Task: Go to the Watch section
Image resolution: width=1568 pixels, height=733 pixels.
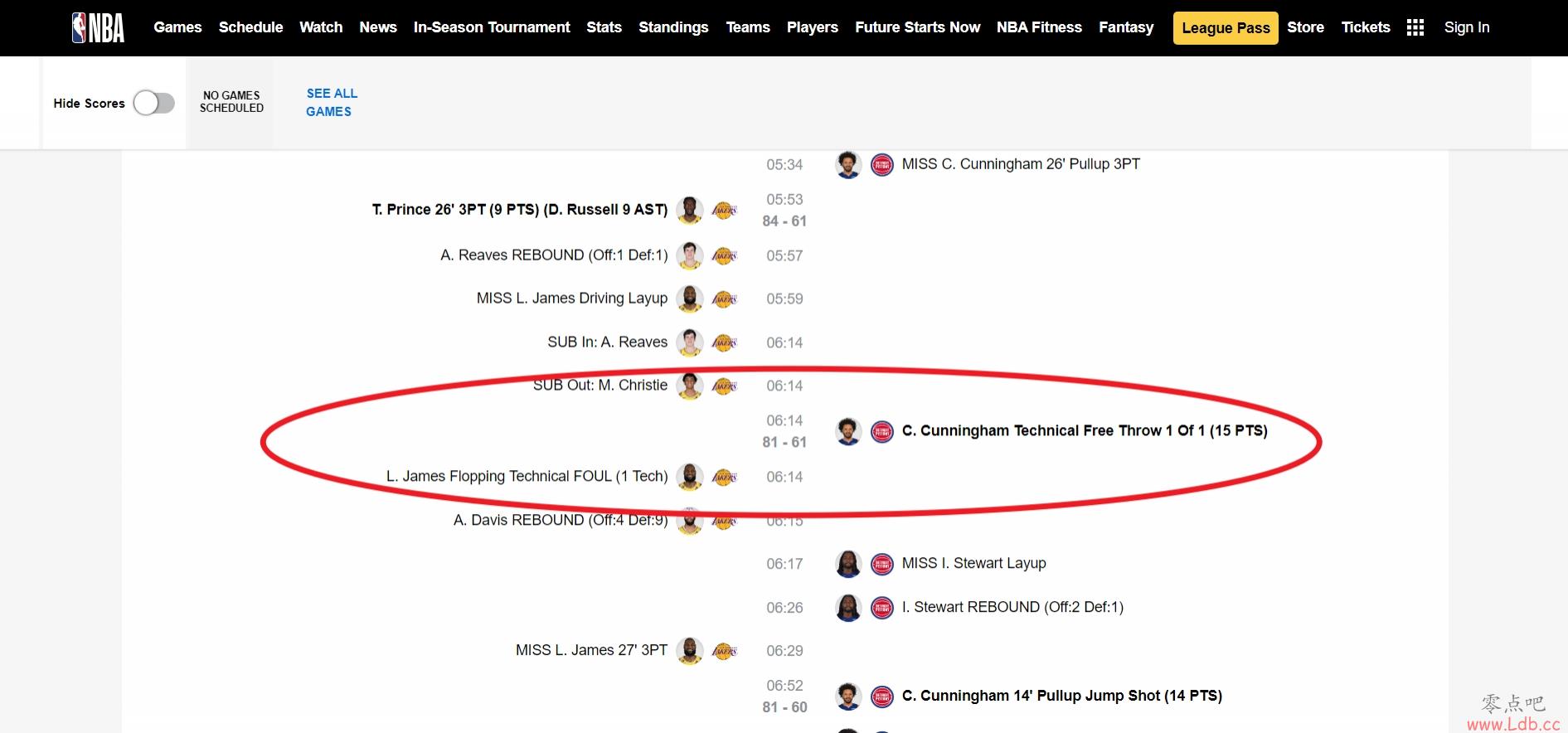Action: 321,27
